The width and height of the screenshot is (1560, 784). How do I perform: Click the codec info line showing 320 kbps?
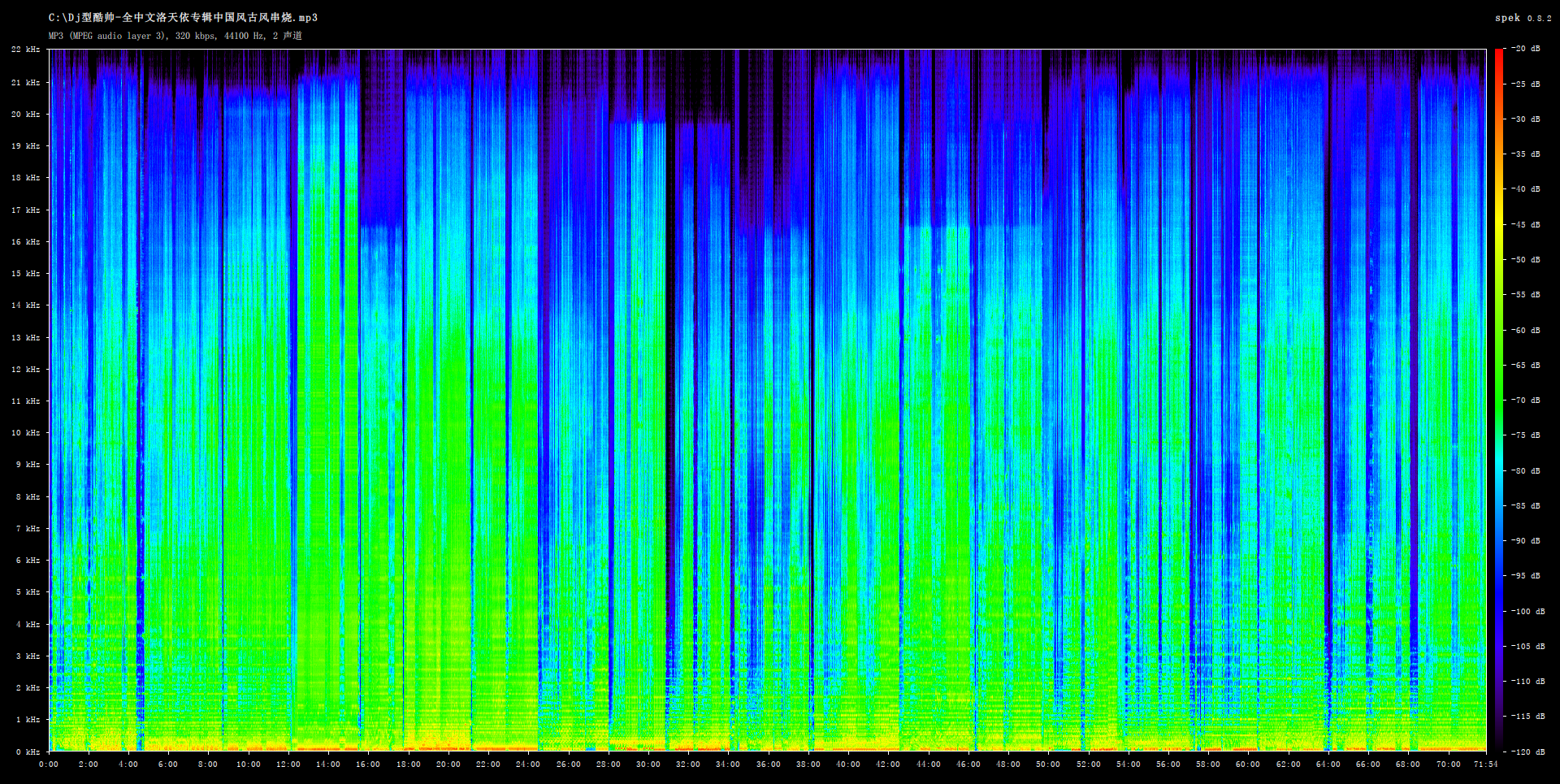(175, 36)
